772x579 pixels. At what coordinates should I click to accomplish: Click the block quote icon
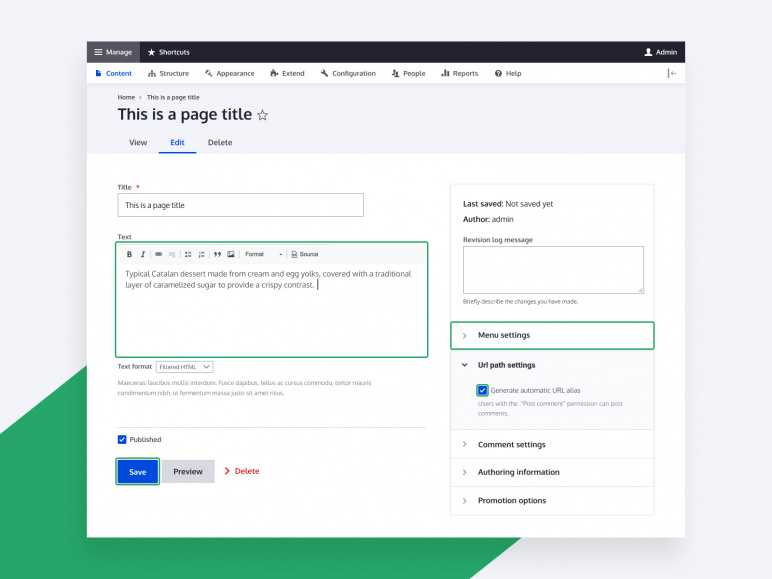coord(217,254)
